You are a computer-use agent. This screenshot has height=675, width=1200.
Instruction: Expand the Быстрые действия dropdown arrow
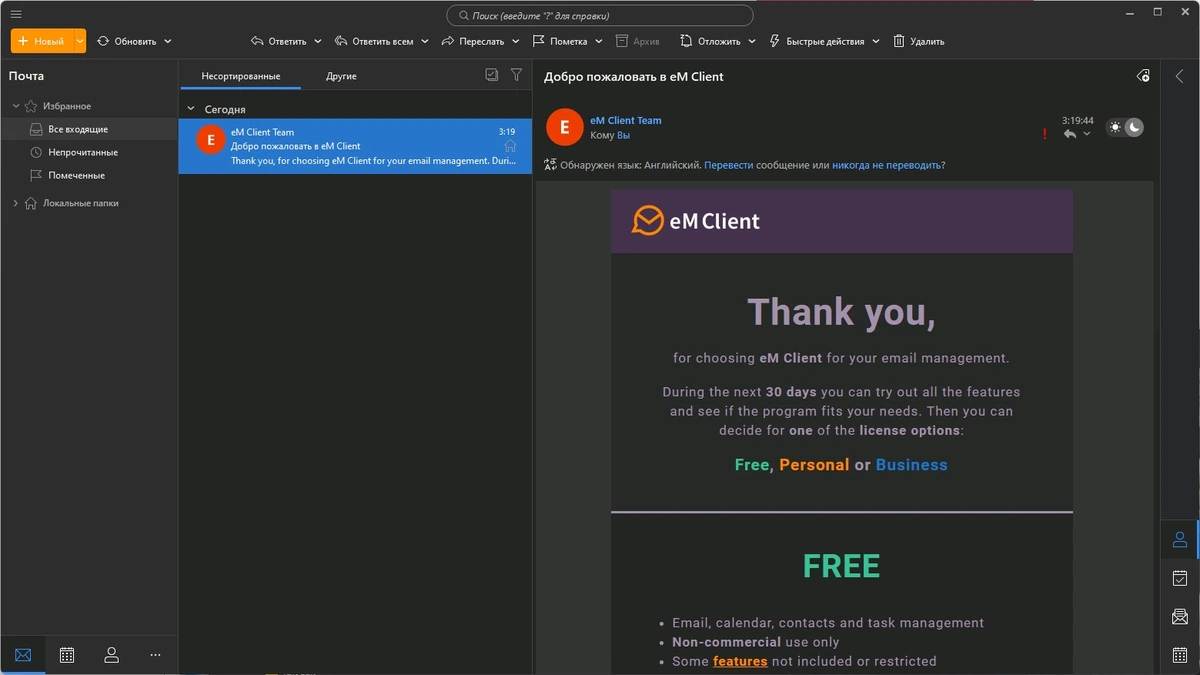click(x=876, y=41)
